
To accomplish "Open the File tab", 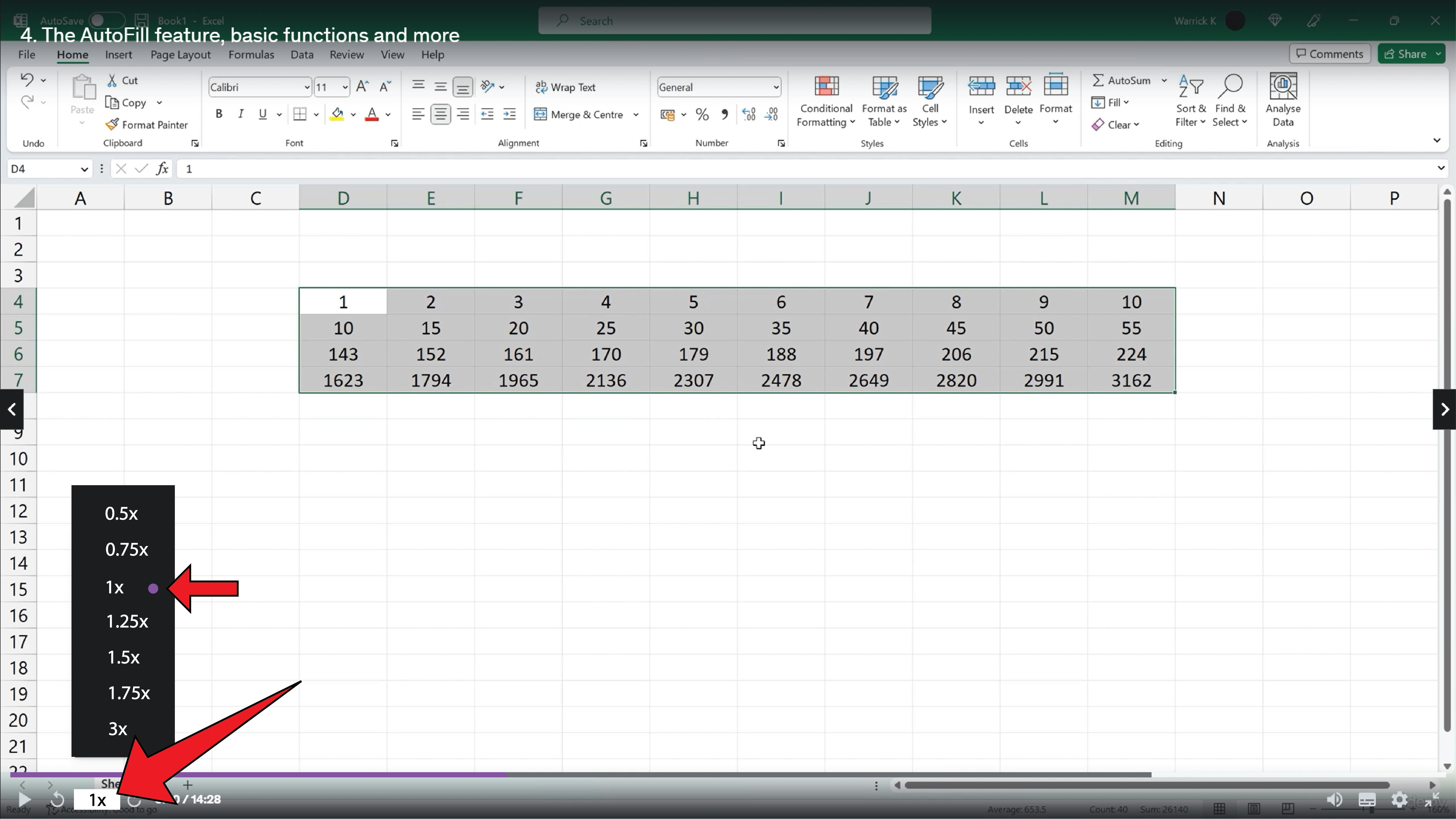I will coord(27,54).
